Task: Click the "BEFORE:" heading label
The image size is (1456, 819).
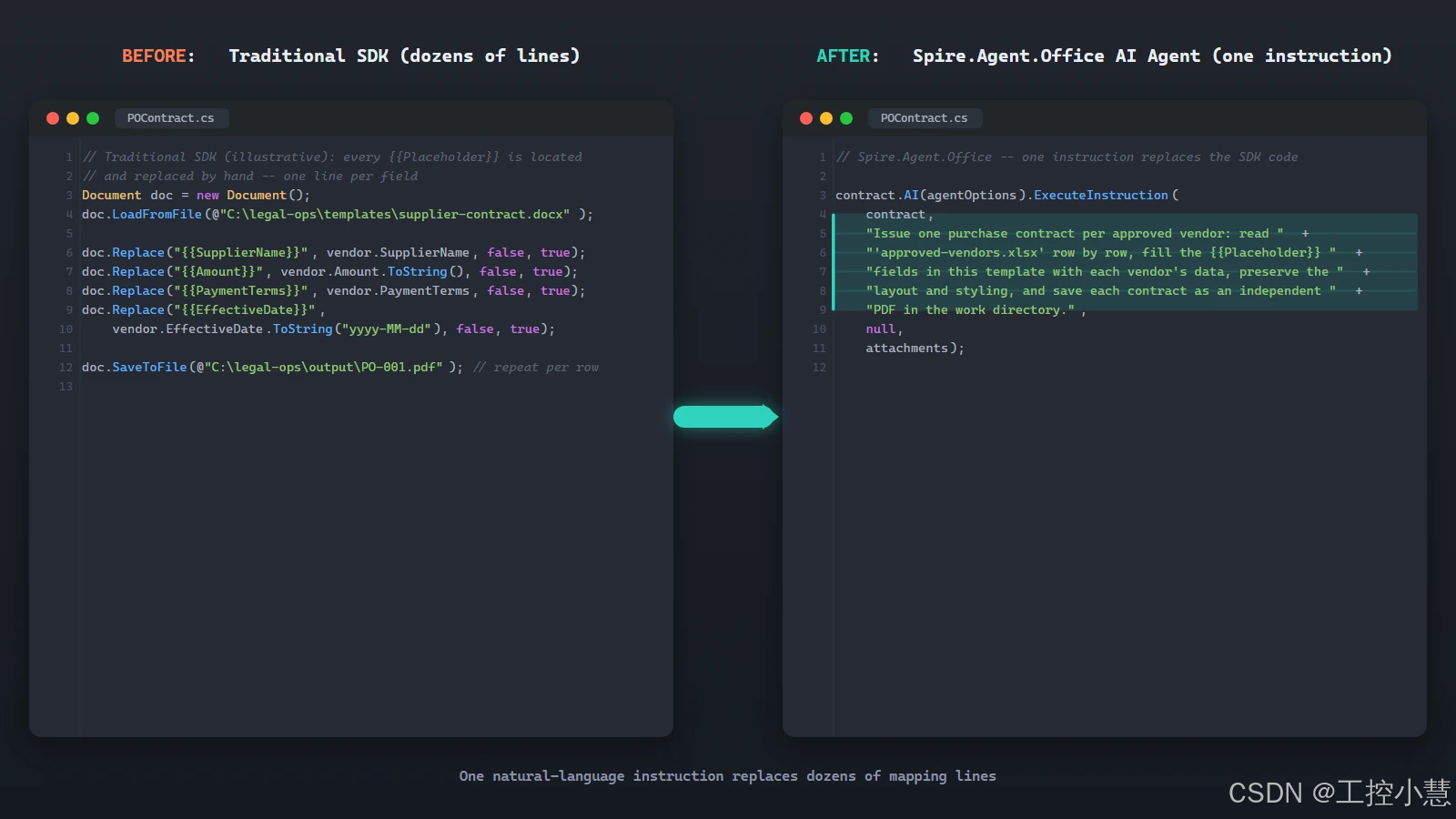Action: [158, 56]
